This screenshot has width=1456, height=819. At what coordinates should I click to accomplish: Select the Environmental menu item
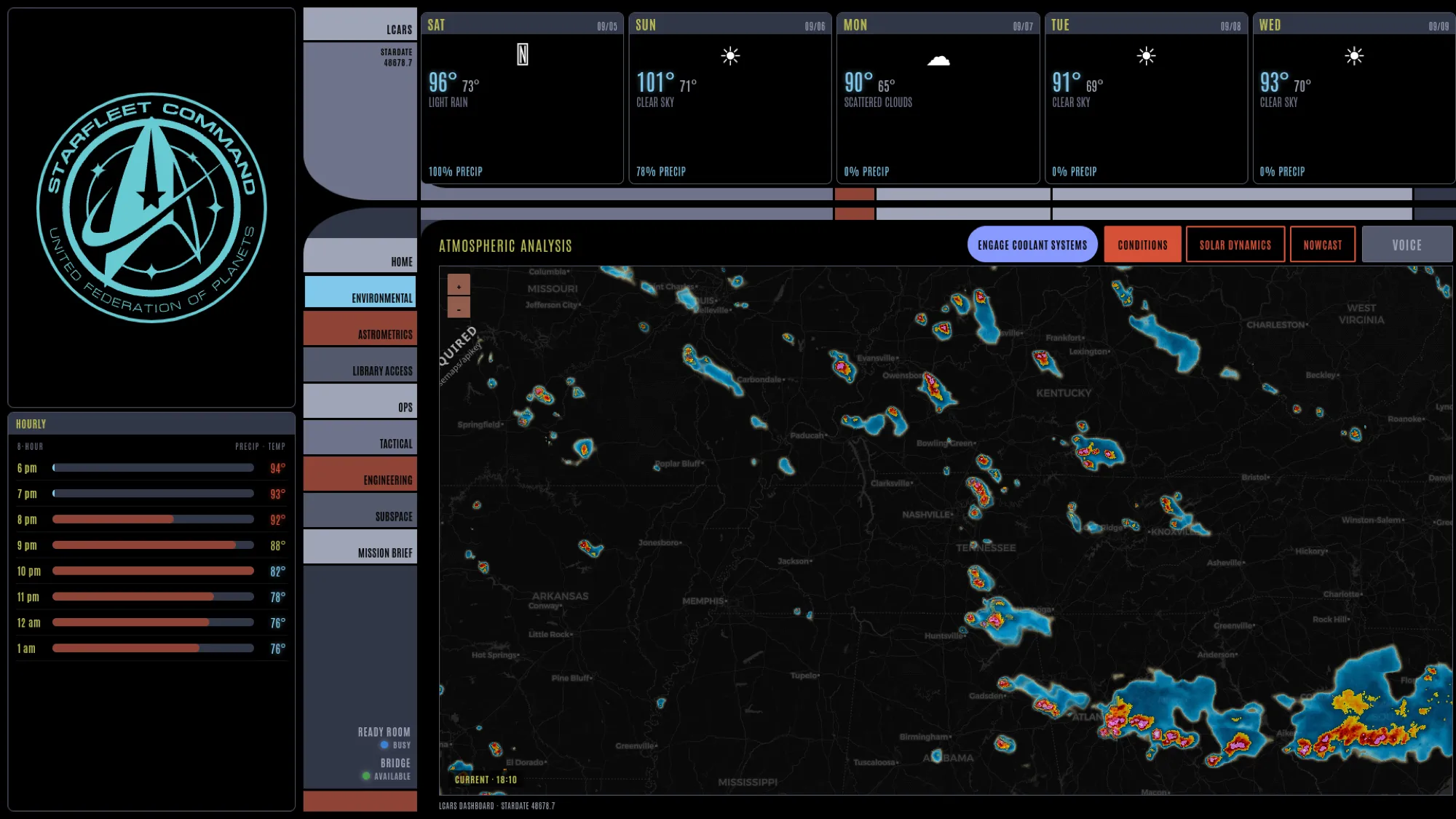point(360,291)
